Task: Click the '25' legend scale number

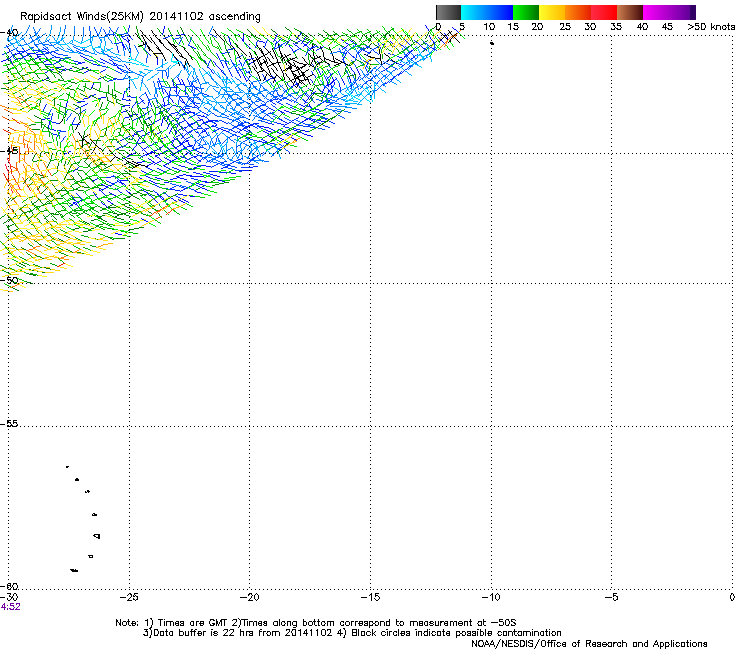Action: pyautogui.click(x=565, y=26)
